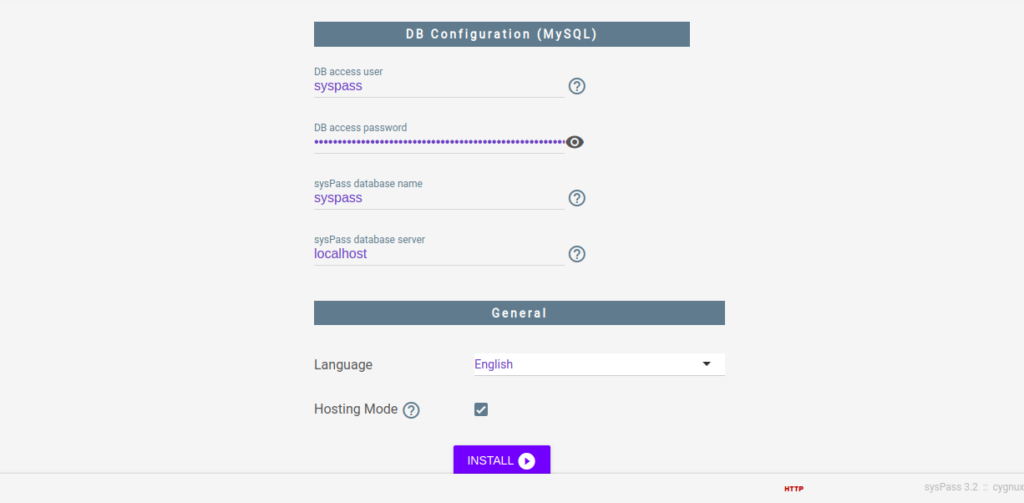Click the play icon inside Install
The width and height of the screenshot is (1024, 503).
click(526, 461)
